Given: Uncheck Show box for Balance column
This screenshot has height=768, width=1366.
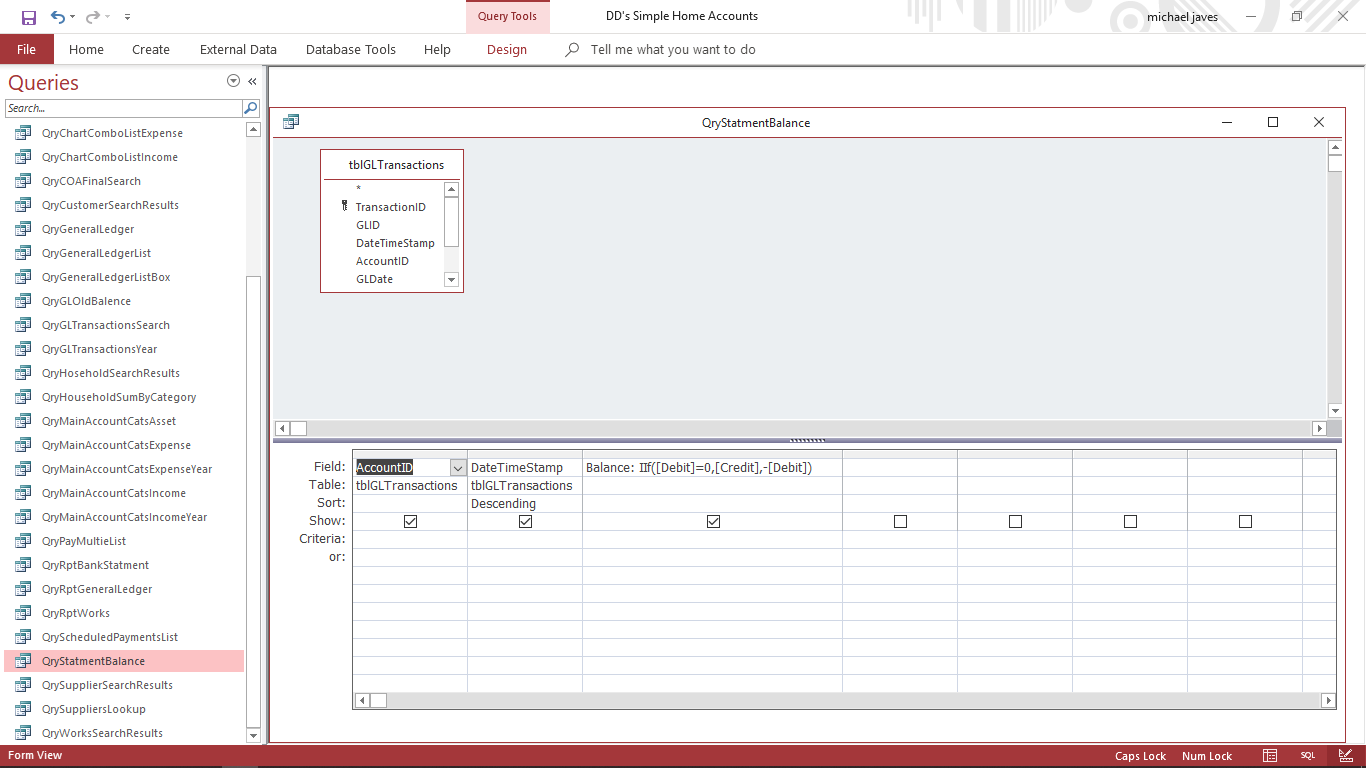Looking at the screenshot, I should pos(713,521).
